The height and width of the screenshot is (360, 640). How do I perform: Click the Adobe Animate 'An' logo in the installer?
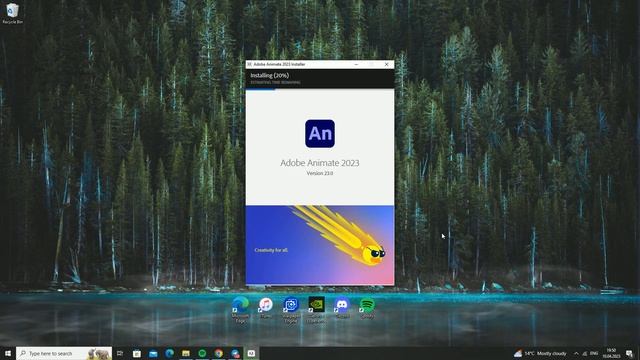coord(320,133)
